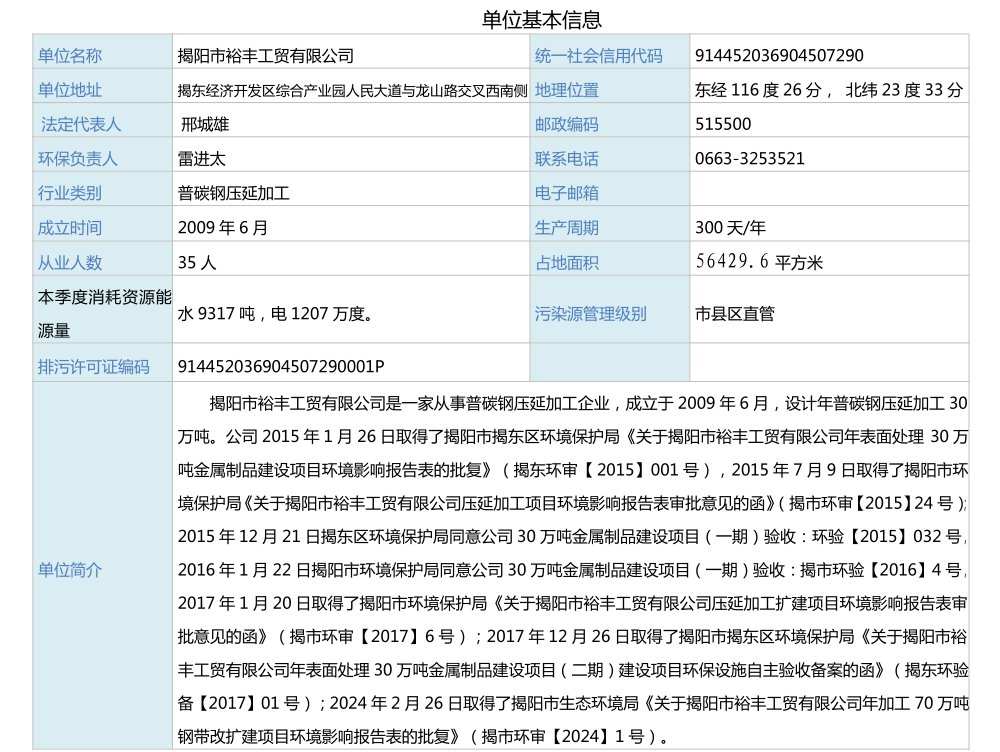Select the 统一社会信用代码 label
1000x752 pixels.
click(x=598, y=55)
